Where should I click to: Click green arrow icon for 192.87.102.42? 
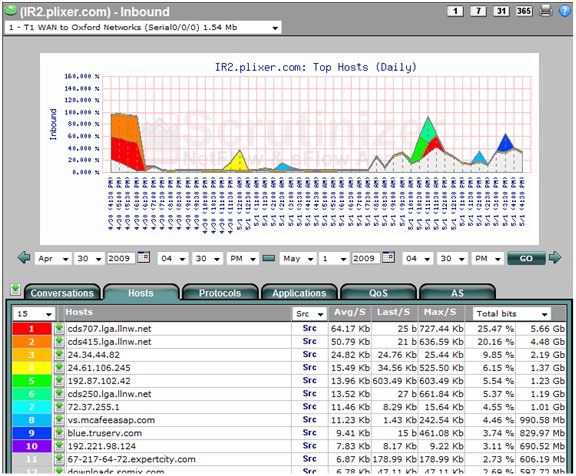point(59,381)
